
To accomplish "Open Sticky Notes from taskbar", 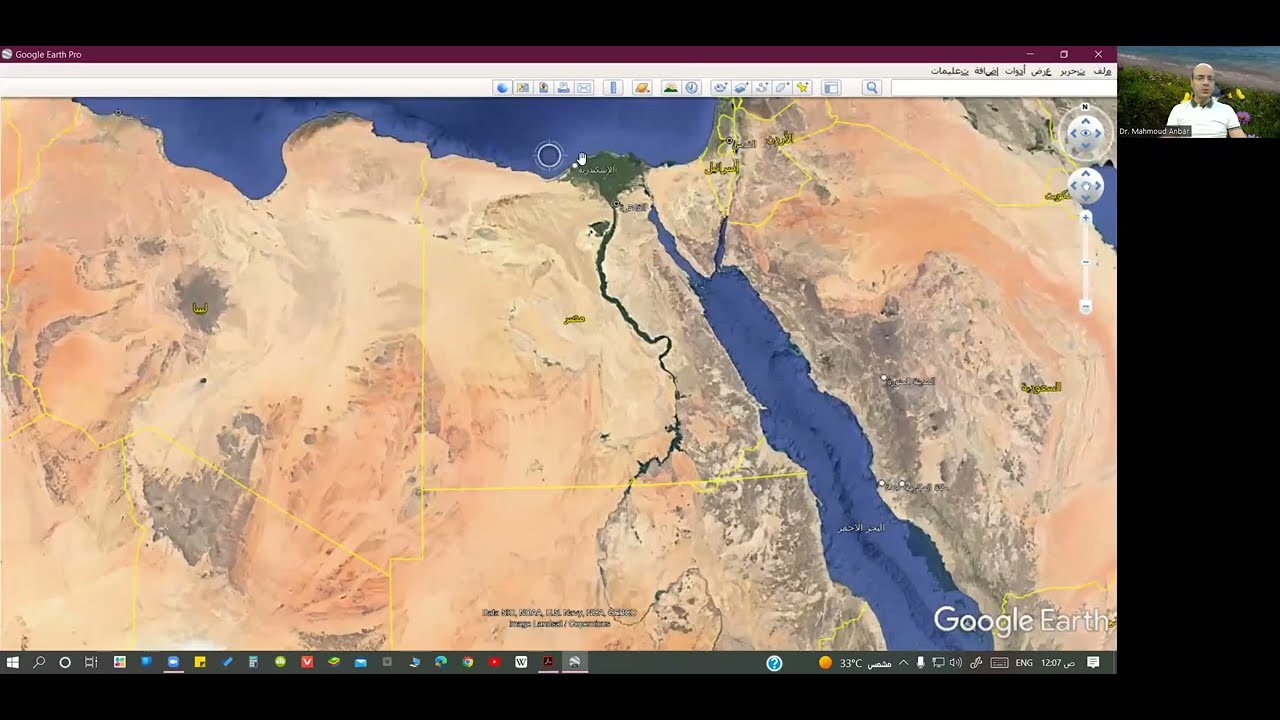I will (200, 662).
